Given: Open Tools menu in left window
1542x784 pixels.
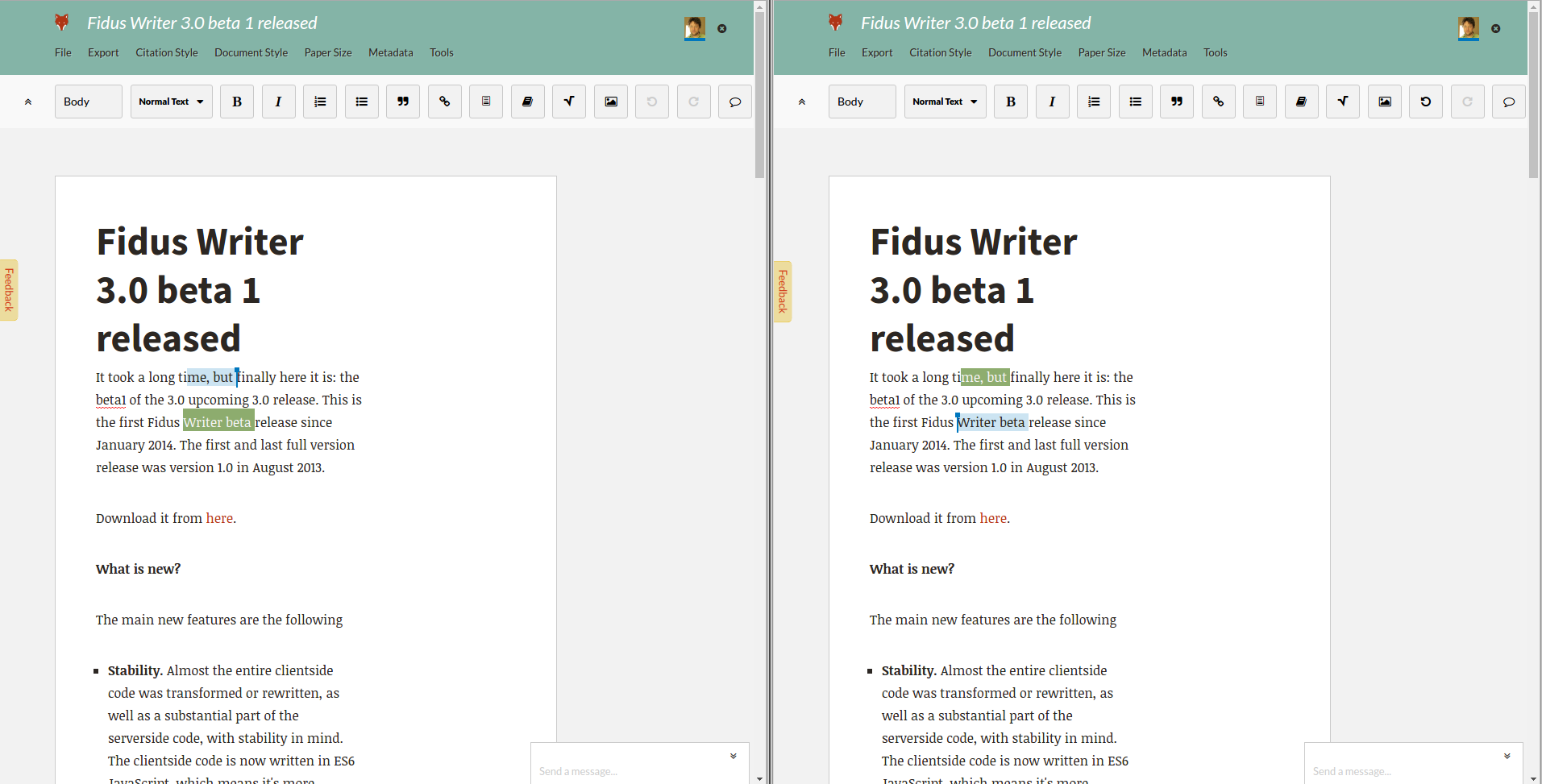Looking at the screenshot, I should tap(442, 52).
